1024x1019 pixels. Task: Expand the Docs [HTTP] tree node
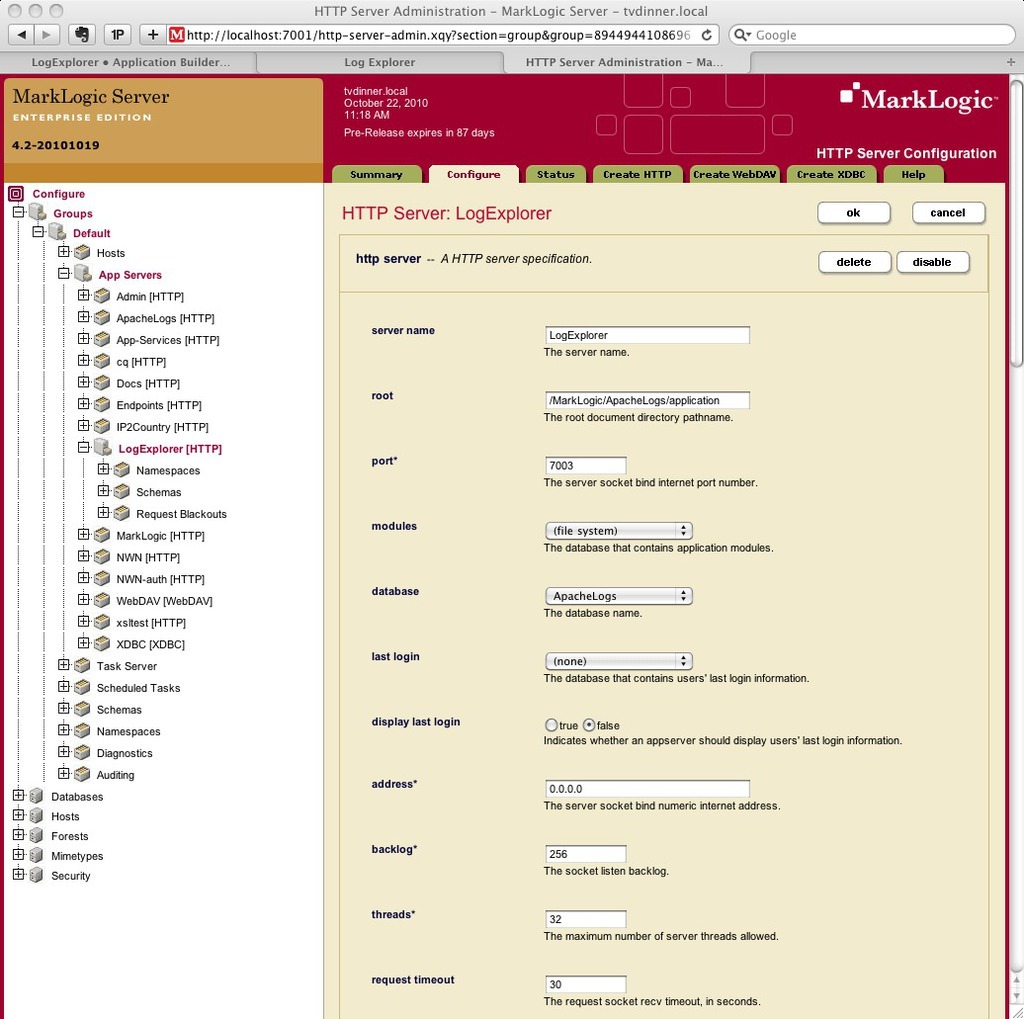click(x=84, y=381)
